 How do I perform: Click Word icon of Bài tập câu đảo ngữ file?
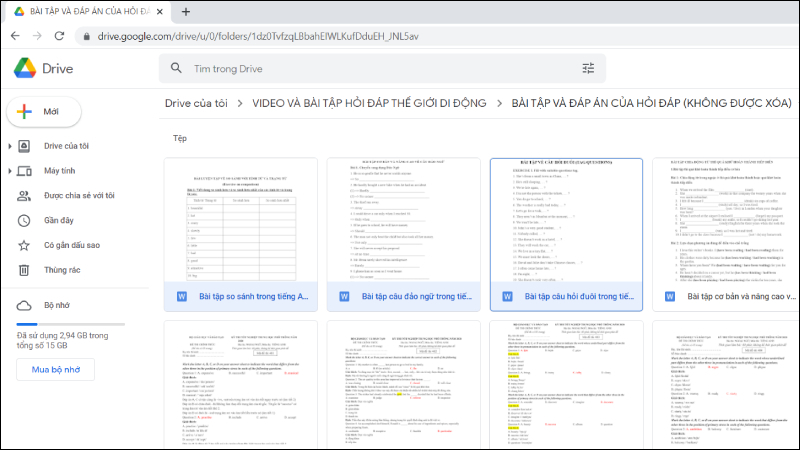pyautogui.click(x=344, y=296)
